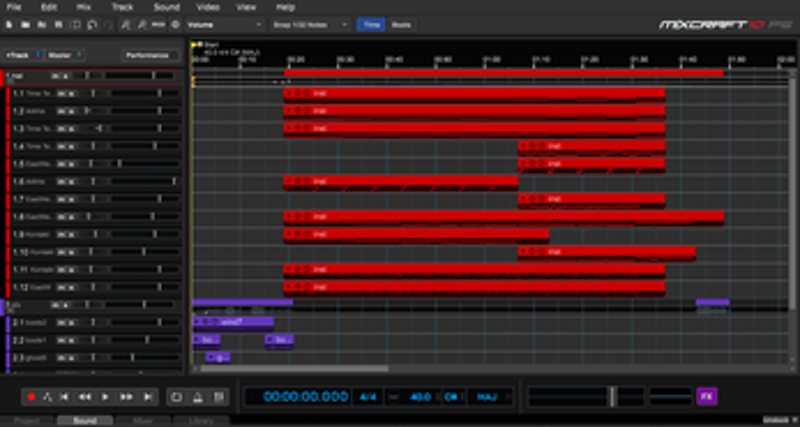The height and width of the screenshot is (427, 800).
Task: Click the Start marker flag on timeline
Action: [194, 44]
